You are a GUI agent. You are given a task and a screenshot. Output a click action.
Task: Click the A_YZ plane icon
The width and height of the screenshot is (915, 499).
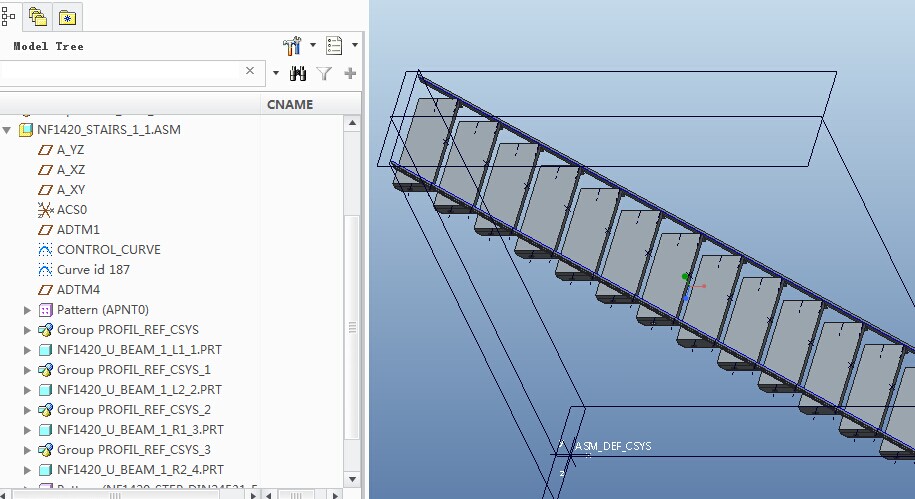coord(45,150)
